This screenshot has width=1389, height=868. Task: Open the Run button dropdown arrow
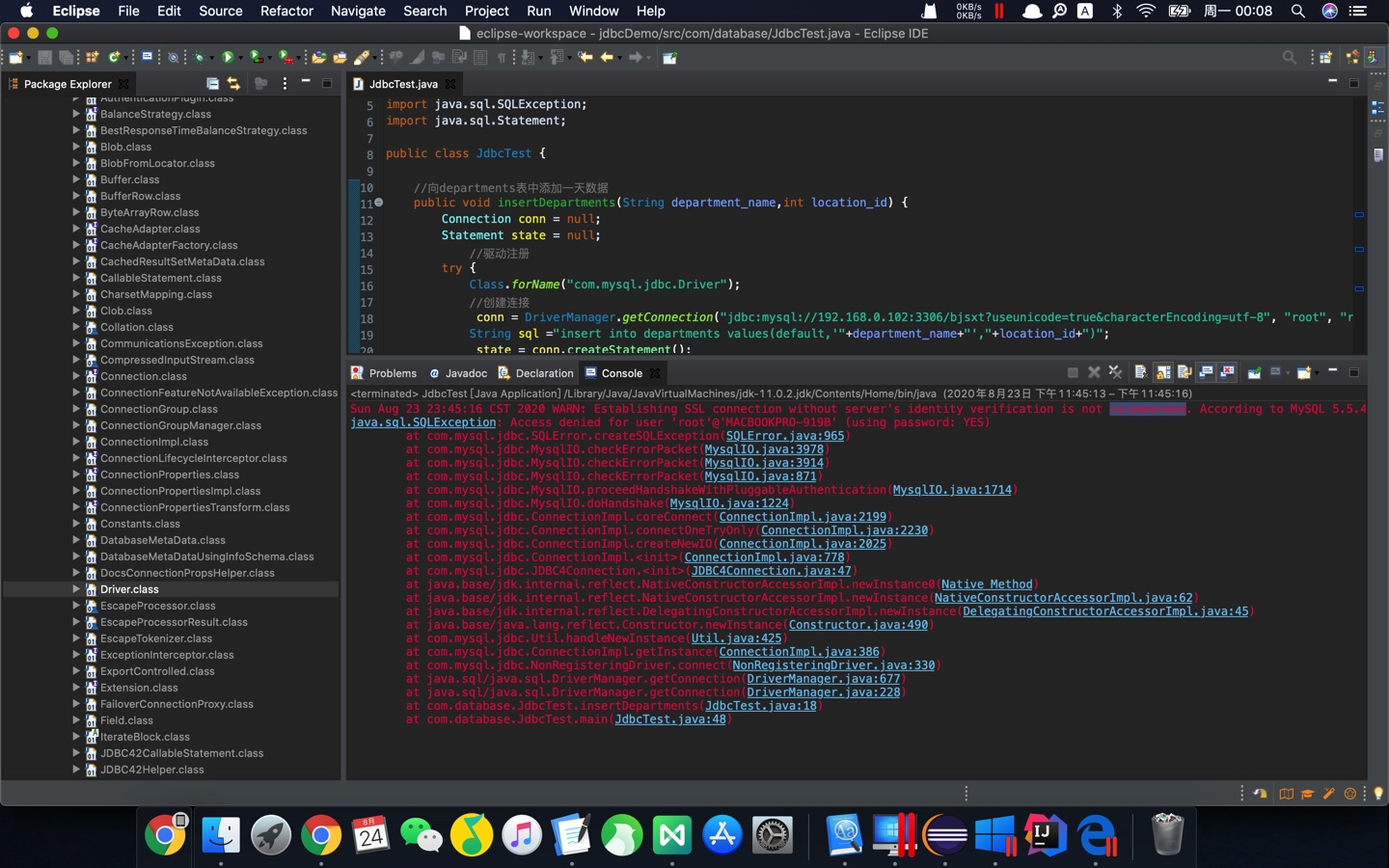pos(240,58)
